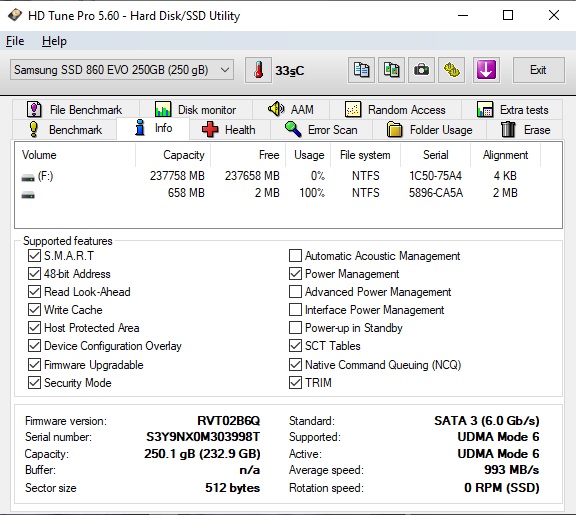Click the purple down arrow icon
Screen dimensions: 576x515
(x=486, y=70)
